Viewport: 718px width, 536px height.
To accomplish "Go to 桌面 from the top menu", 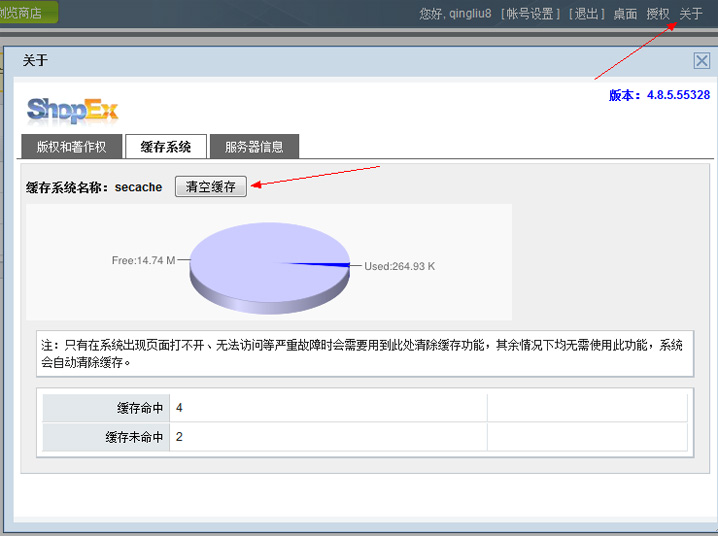I will (x=625, y=14).
